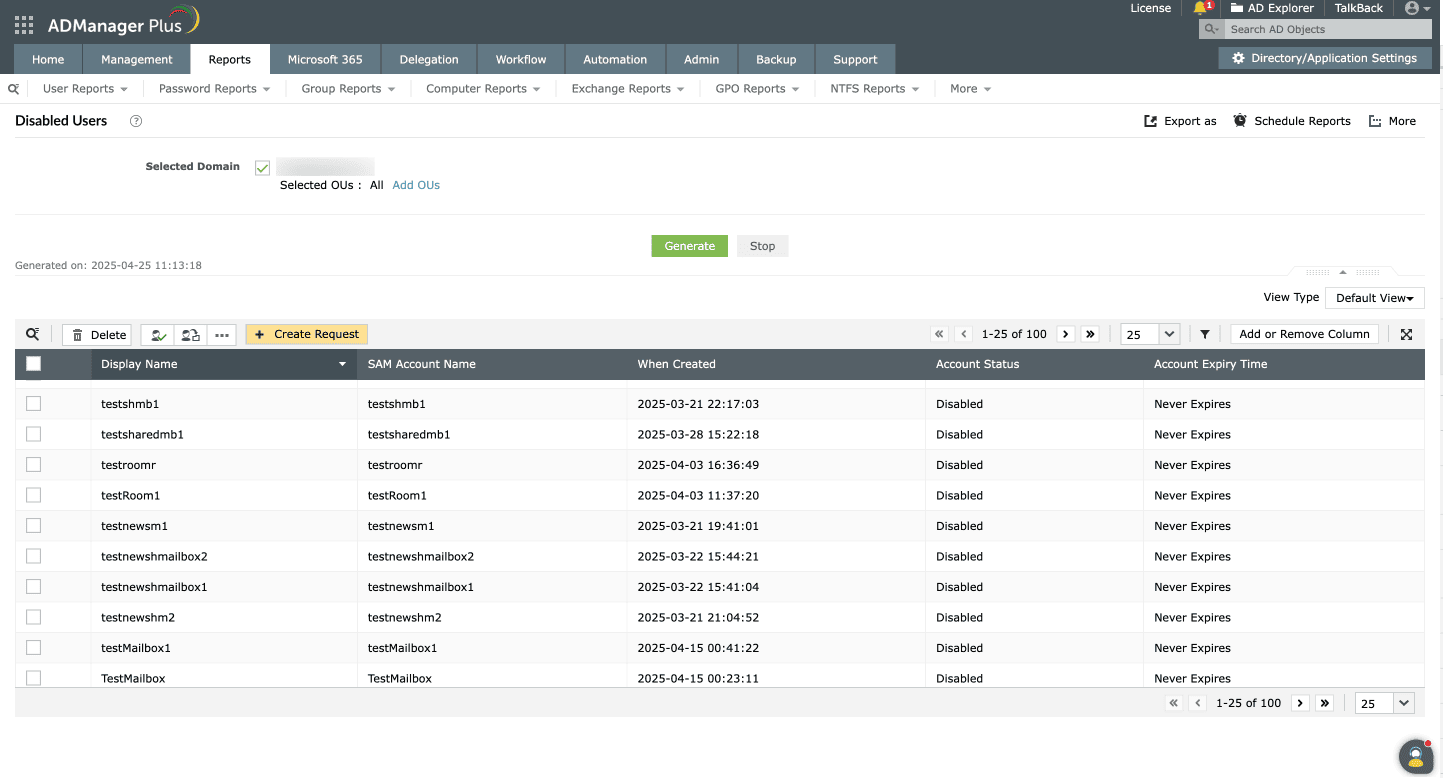
Task: Open Schedule Reports
Action: coord(1292,120)
